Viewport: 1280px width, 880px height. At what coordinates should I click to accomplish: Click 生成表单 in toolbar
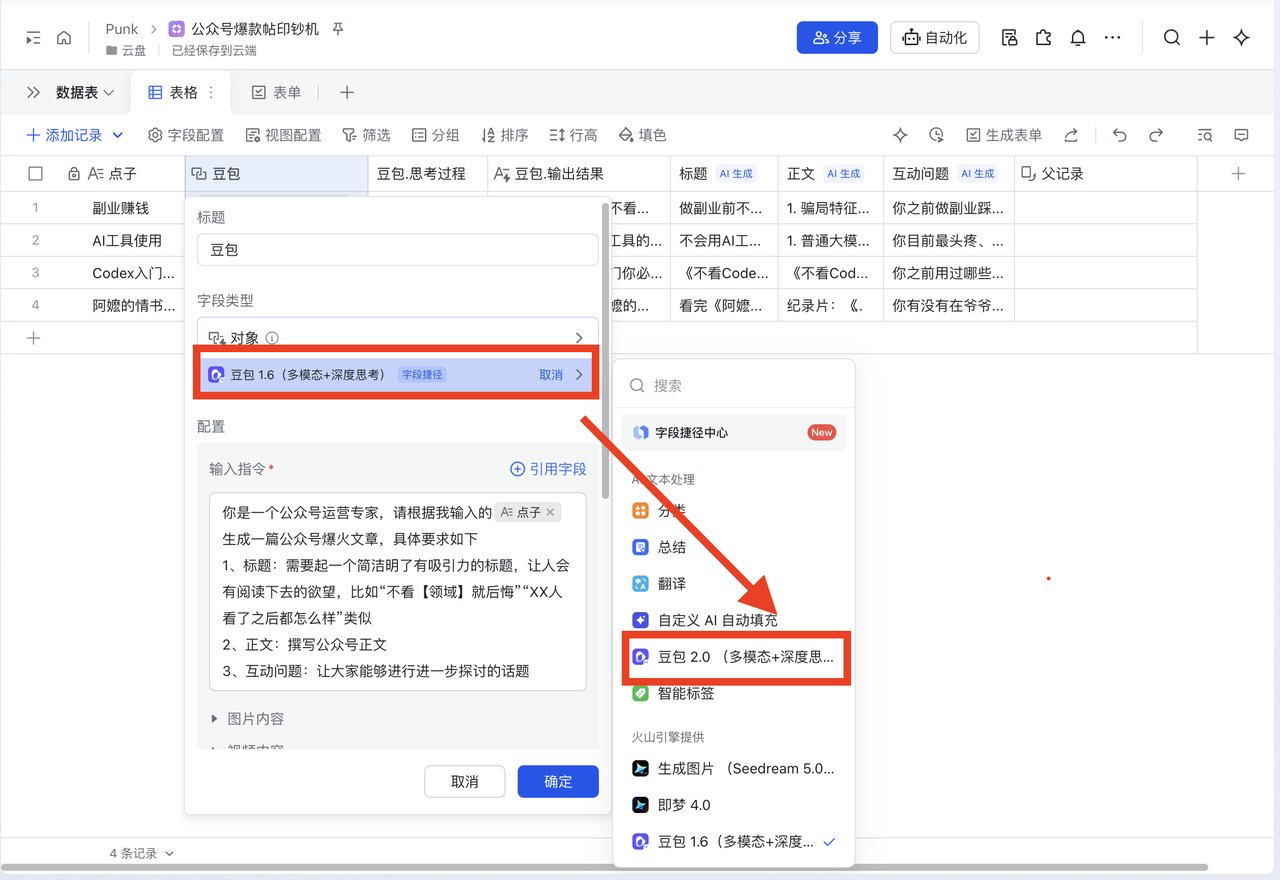(x=1004, y=135)
